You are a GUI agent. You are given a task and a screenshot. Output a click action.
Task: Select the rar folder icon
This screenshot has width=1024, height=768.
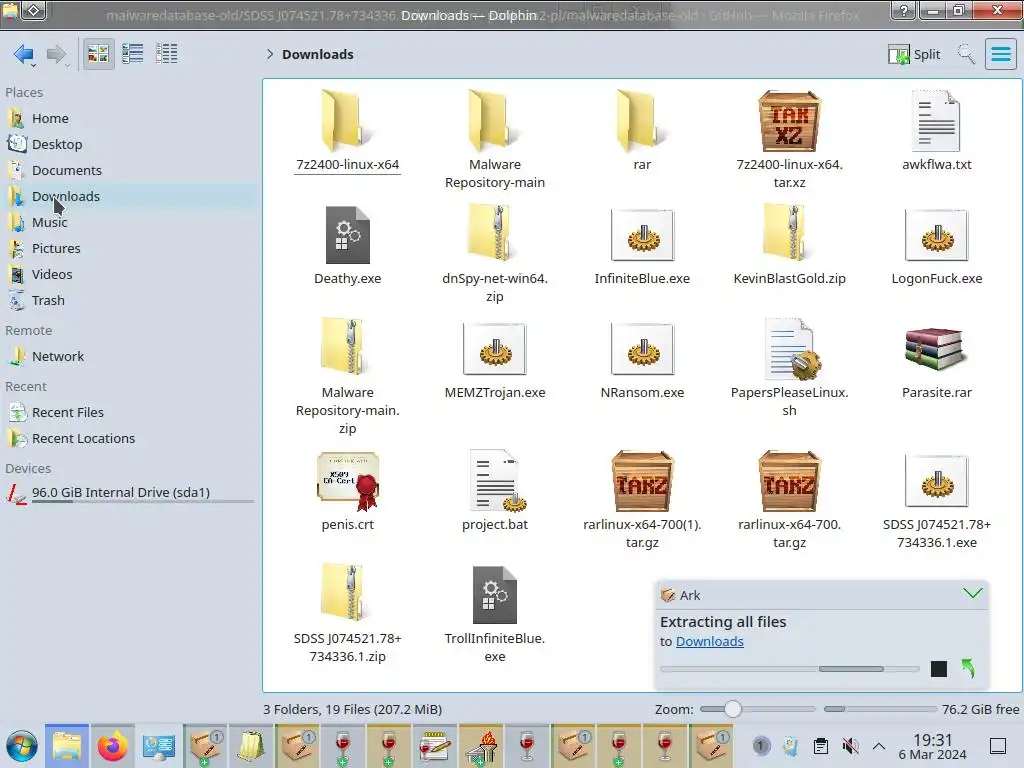coord(642,121)
